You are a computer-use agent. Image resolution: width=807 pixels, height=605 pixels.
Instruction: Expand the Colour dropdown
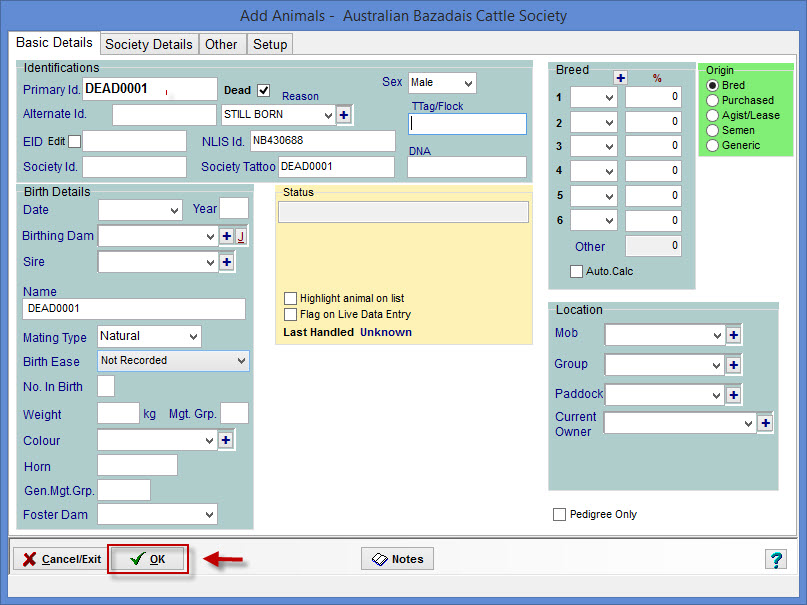(209, 440)
